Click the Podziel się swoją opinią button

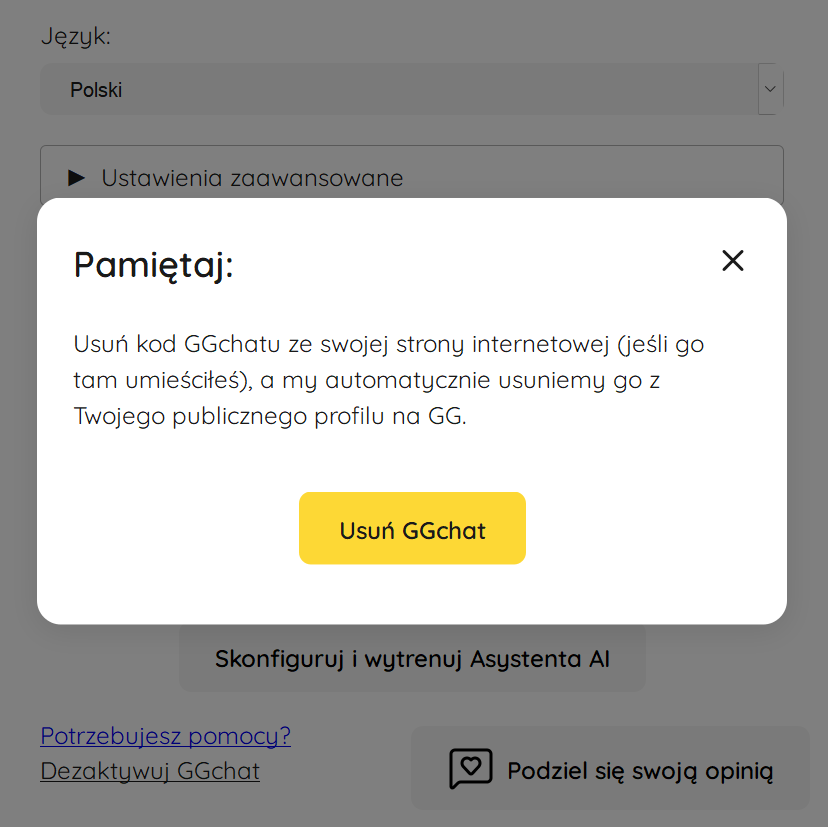click(x=612, y=768)
